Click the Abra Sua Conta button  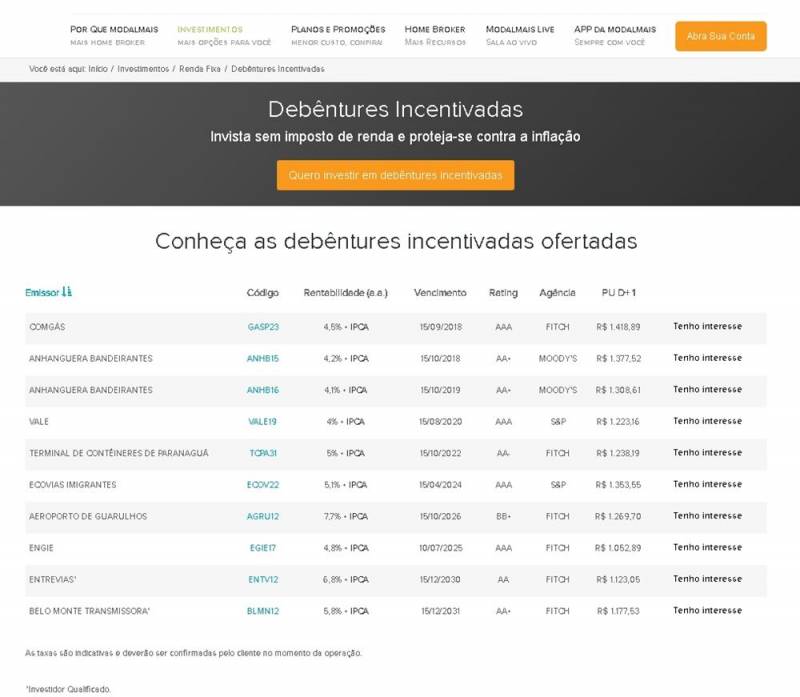tap(720, 36)
